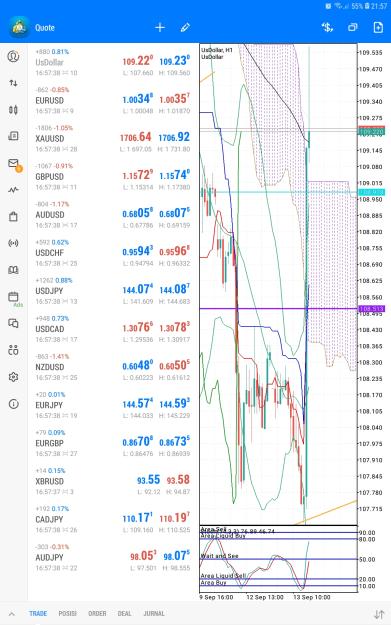
Task: Open the news page icon in sidebar
Action: 13,136
